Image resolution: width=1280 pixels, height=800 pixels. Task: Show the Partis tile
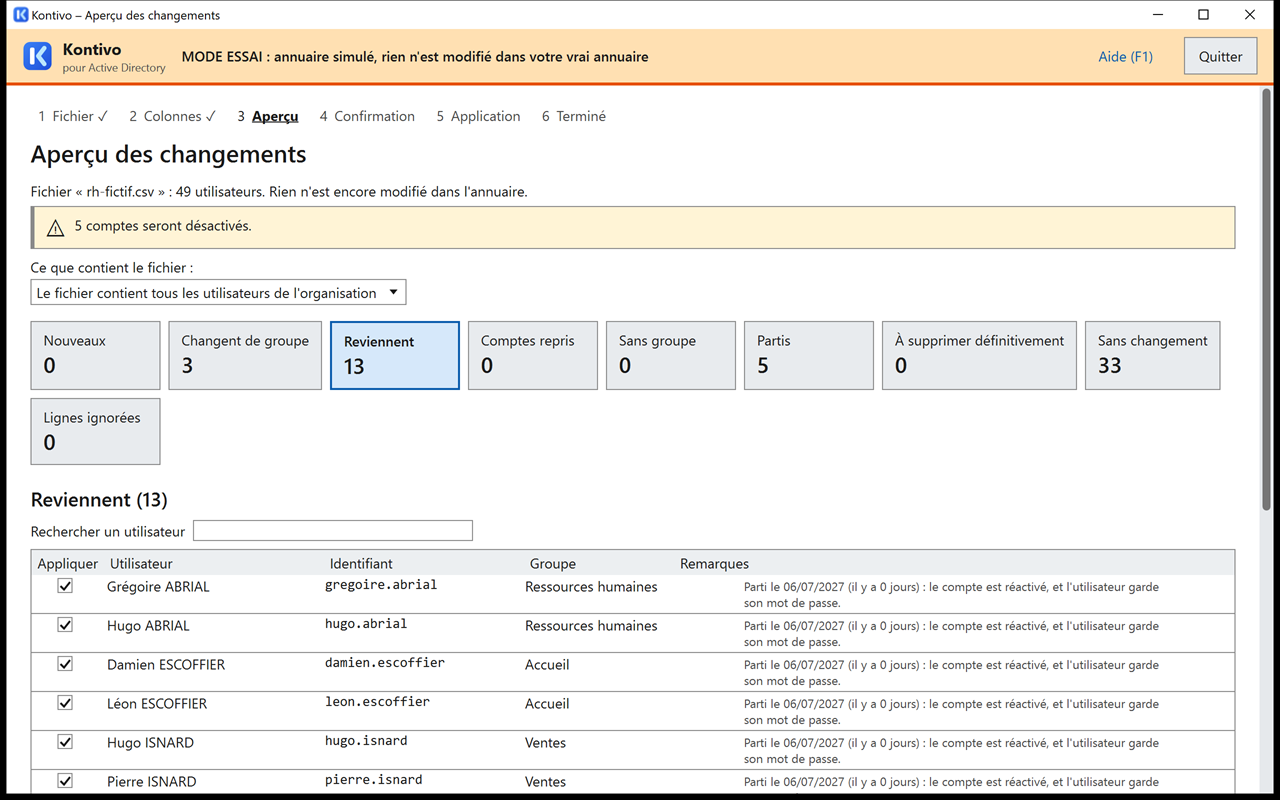coord(809,355)
